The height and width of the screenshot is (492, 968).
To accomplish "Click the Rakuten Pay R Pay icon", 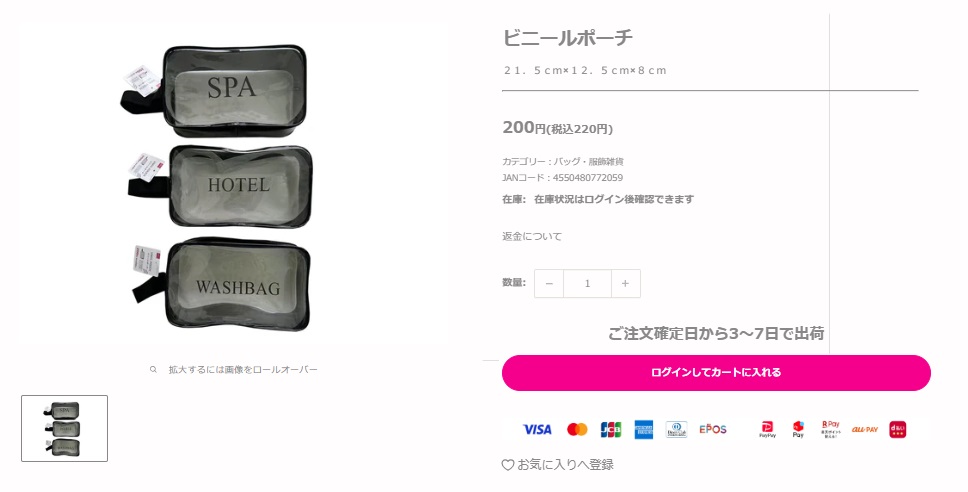I will tap(831, 429).
